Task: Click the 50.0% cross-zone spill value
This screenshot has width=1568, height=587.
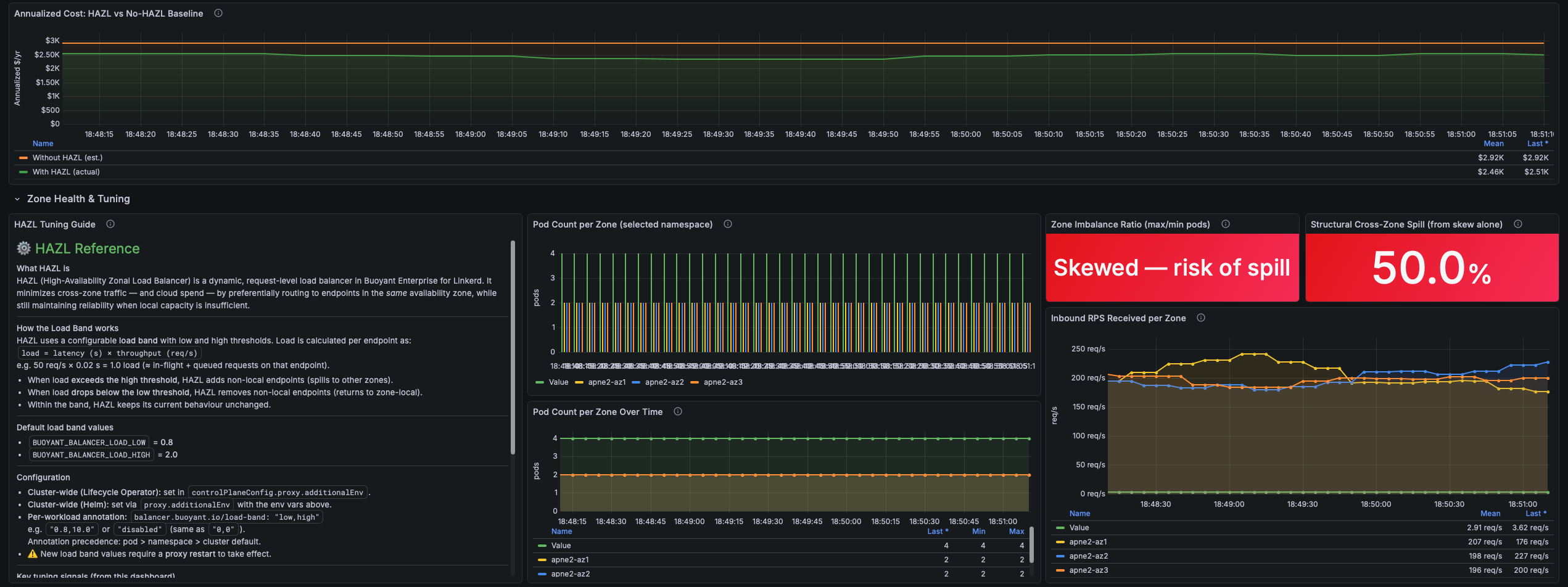Action: [x=1431, y=268]
